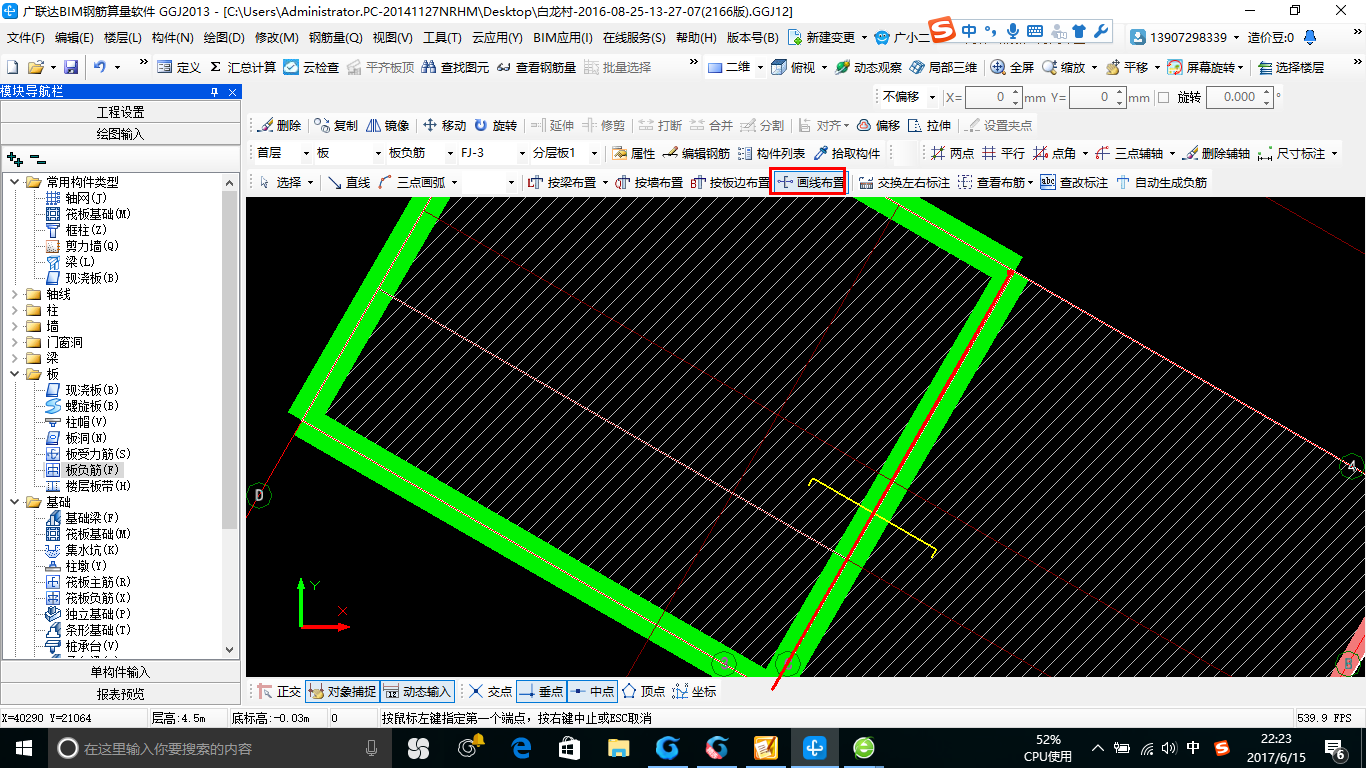Start 动态观察 dynamic observation
This screenshot has width=1366, height=768.
point(869,67)
